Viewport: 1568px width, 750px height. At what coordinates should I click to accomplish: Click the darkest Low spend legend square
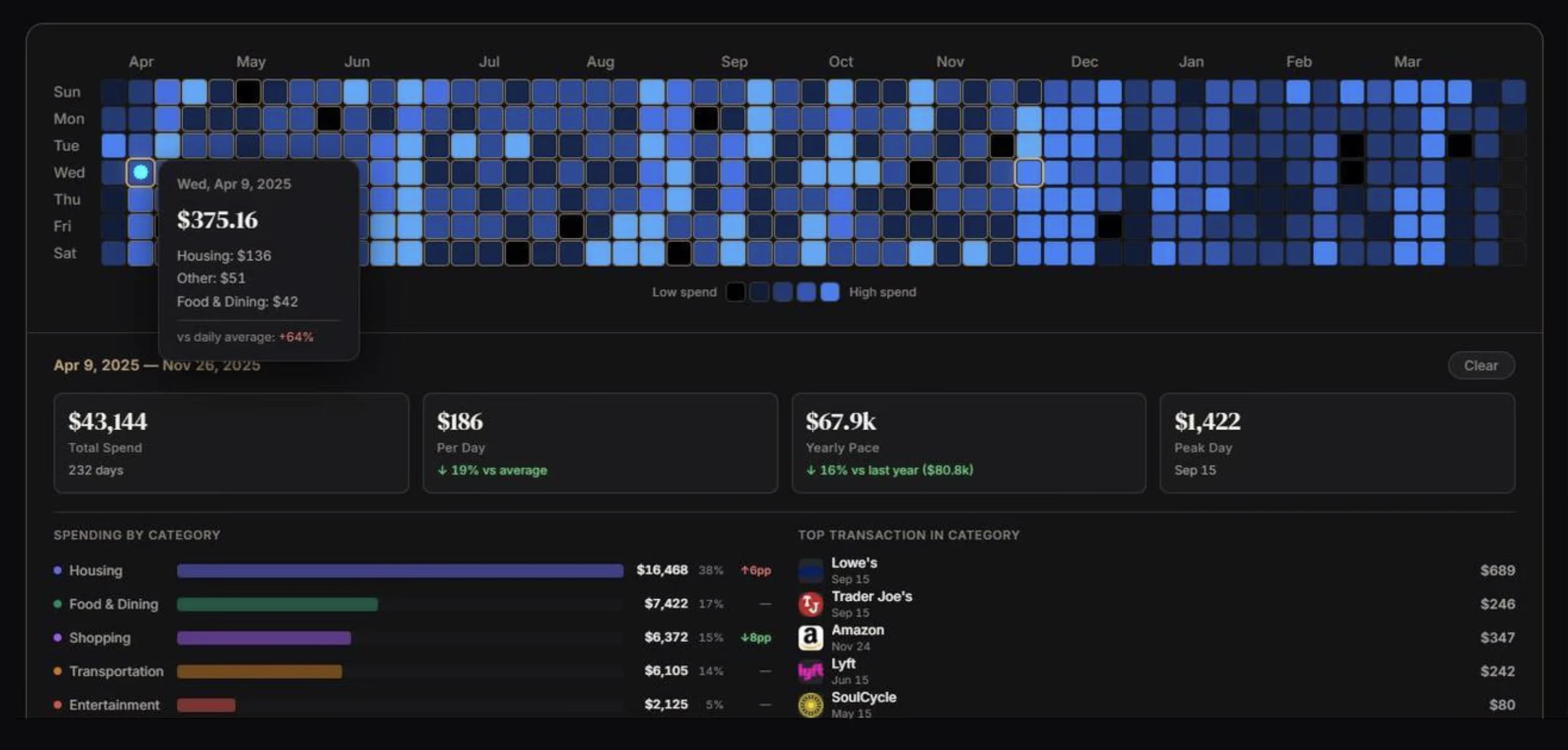736,292
